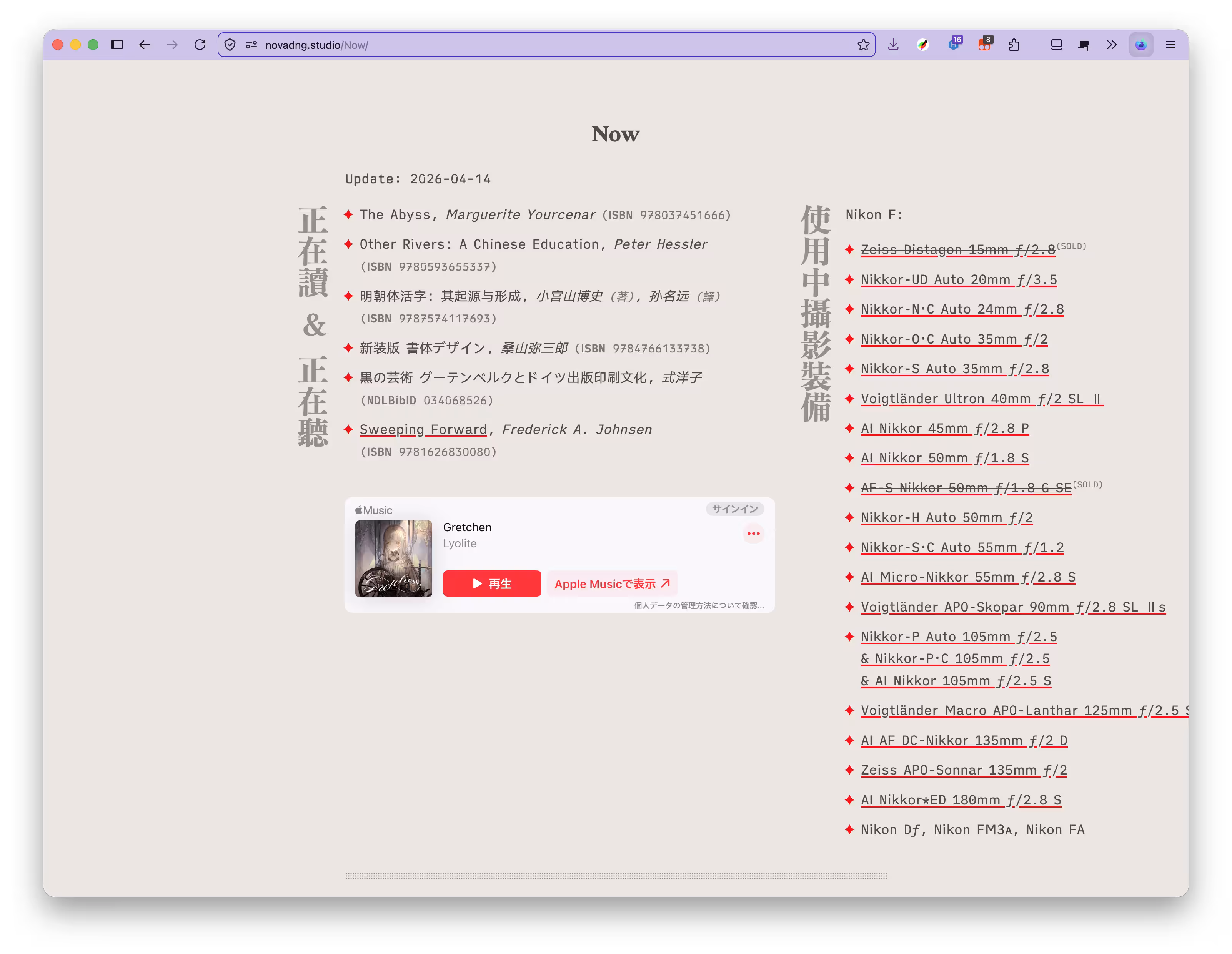Open the downloads panel
Screen dimensions: 1232x954
[893, 45]
